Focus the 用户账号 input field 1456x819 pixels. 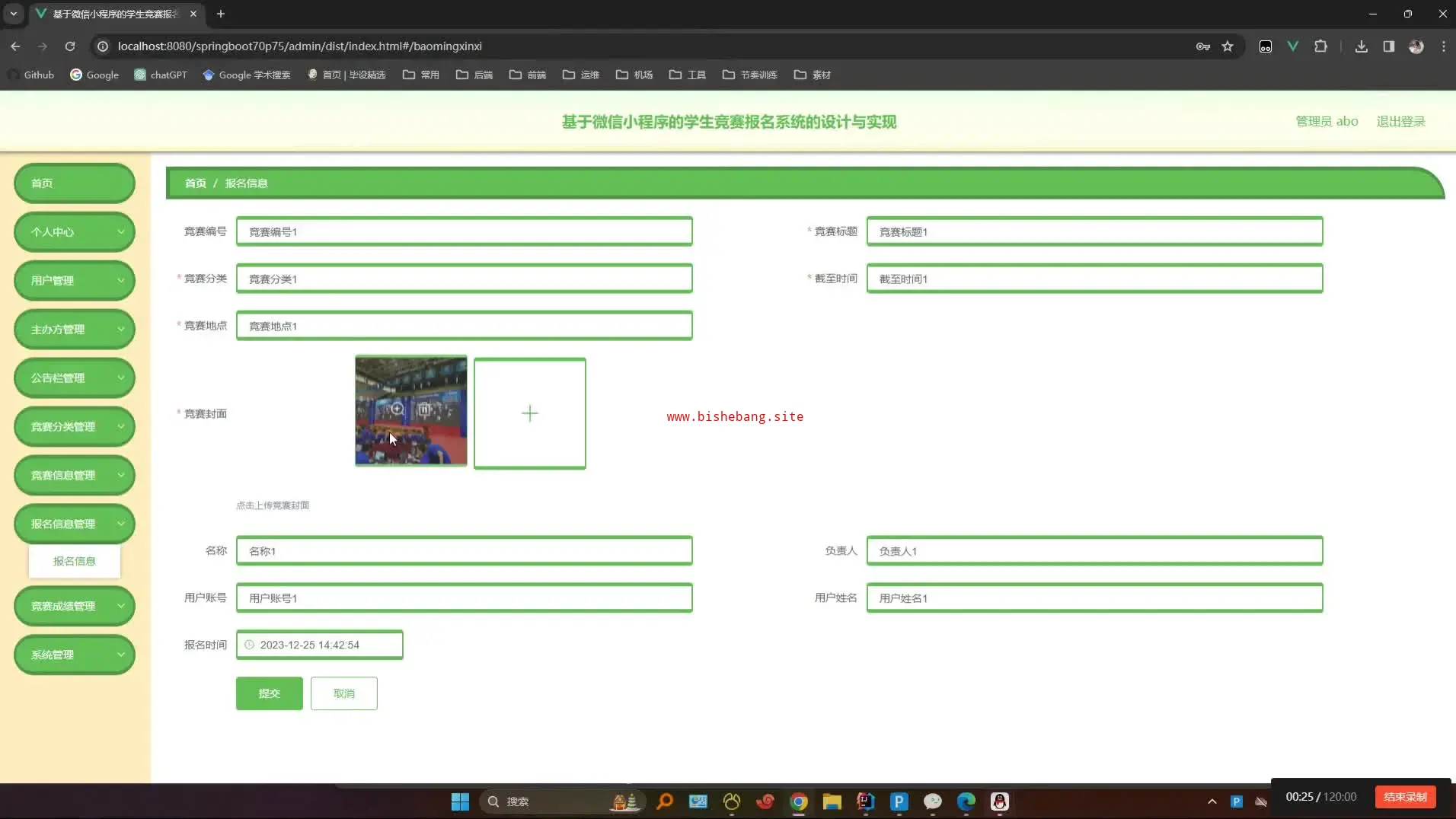coord(465,598)
